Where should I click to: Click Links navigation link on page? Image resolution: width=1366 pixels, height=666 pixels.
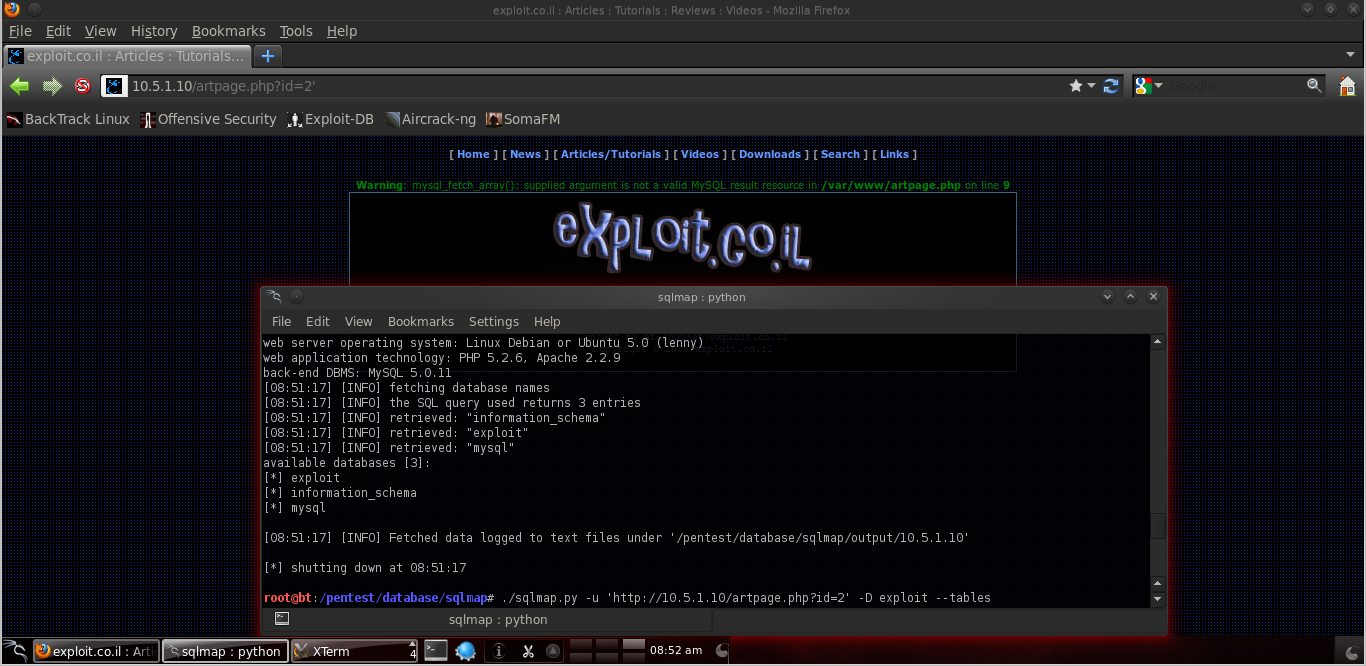tap(894, 154)
